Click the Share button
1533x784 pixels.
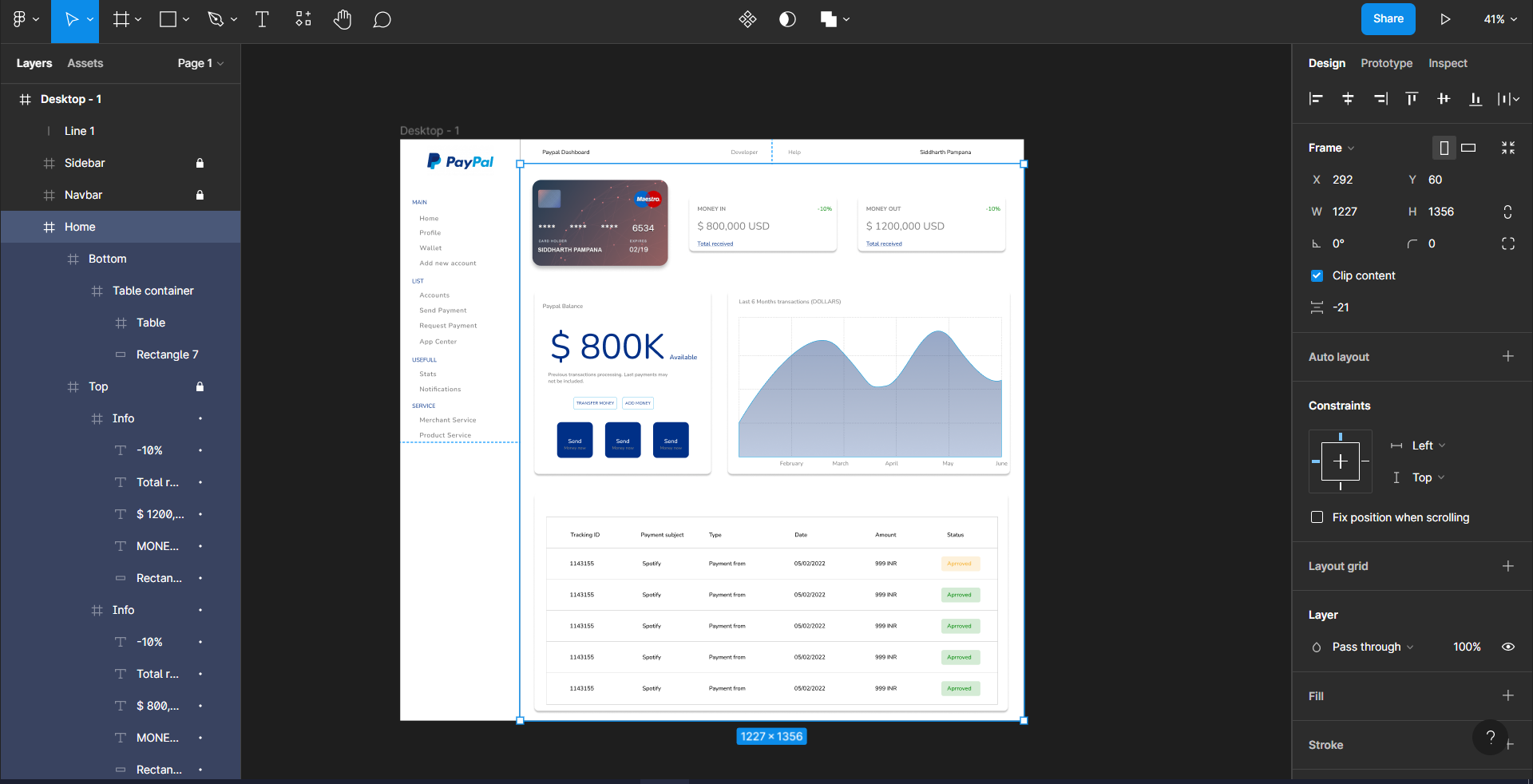[x=1388, y=18]
